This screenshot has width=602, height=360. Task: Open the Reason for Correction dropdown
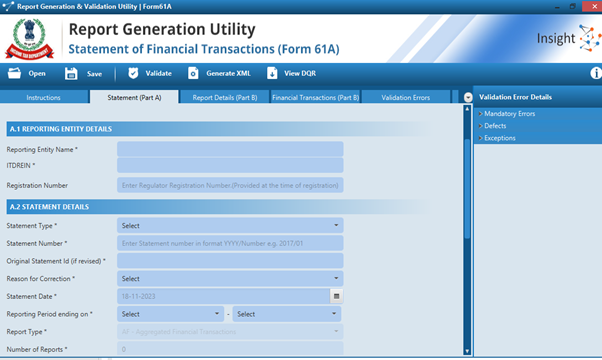230,279
